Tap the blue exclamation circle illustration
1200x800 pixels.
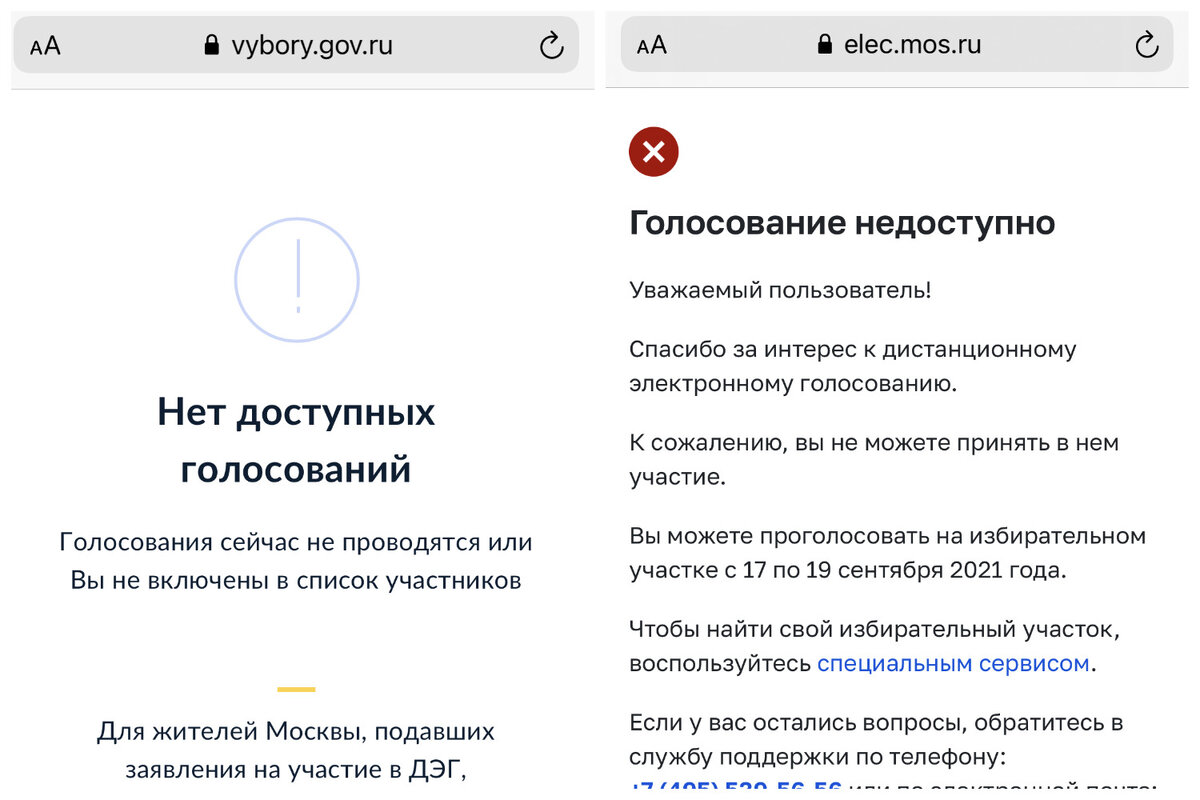coord(296,280)
